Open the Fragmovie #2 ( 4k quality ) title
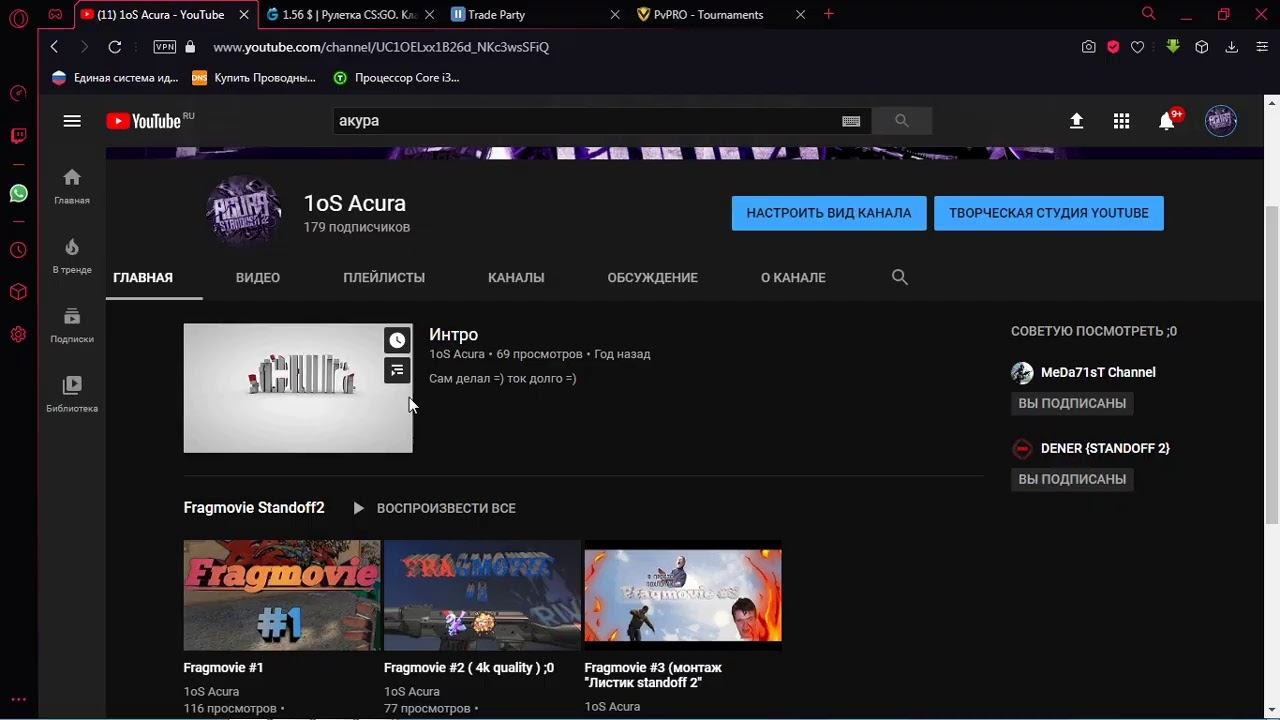Viewport: 1280px width, 720px height. 469,667
